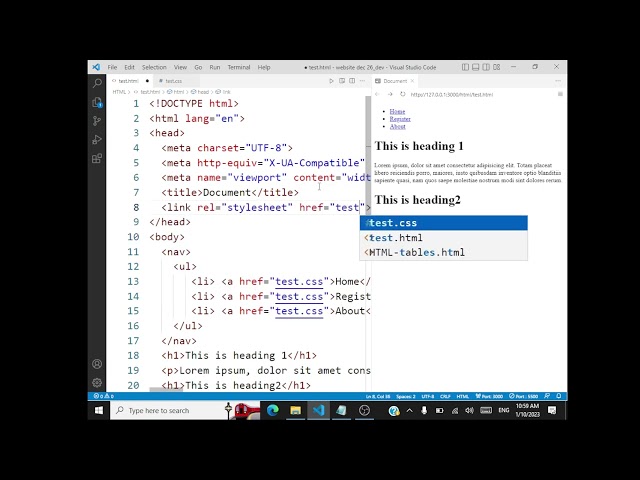Select the Document preview tab
This screenshot has height=480, width=640.
395,81
